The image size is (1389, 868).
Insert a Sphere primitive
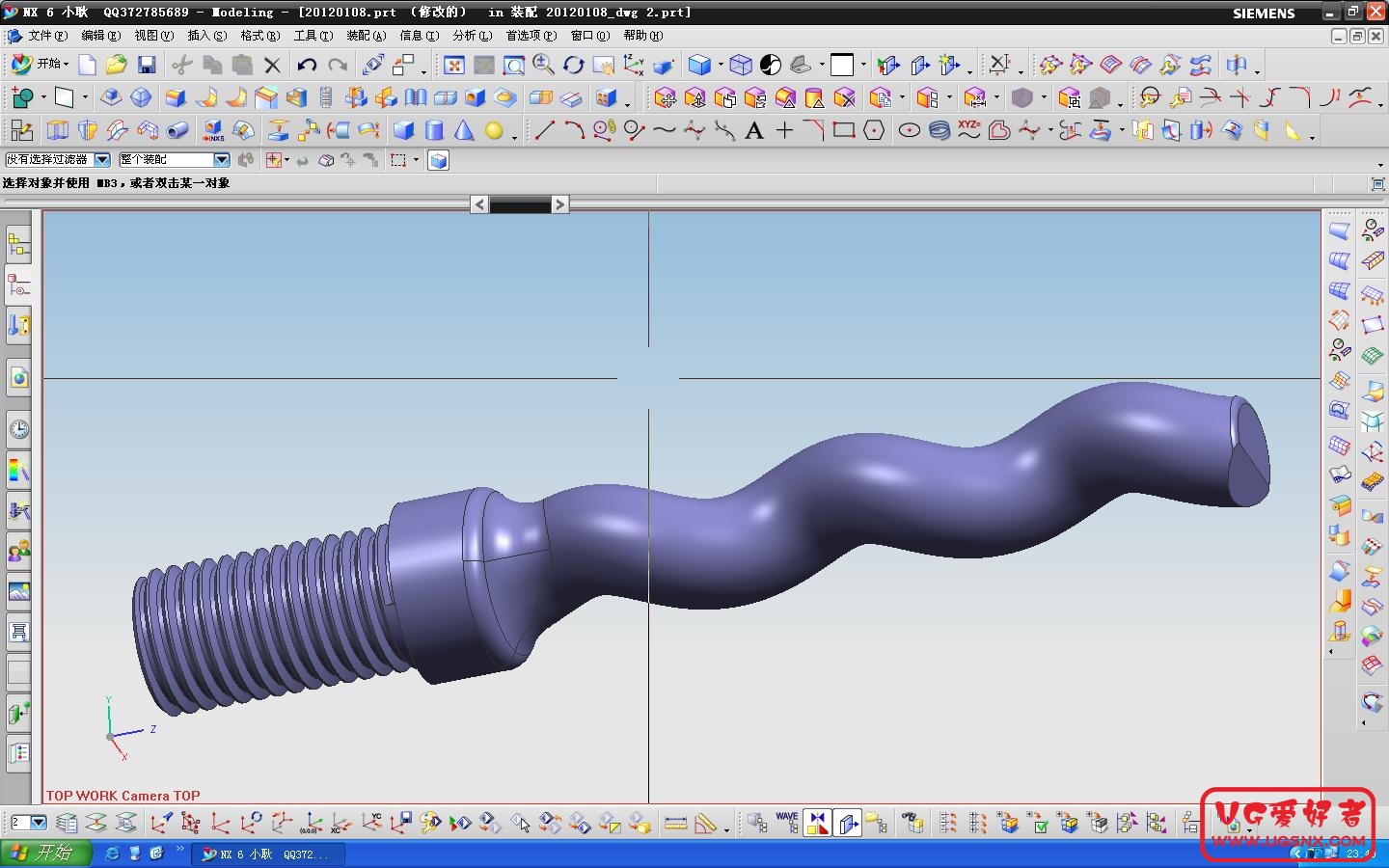click(x=494, y=130)
